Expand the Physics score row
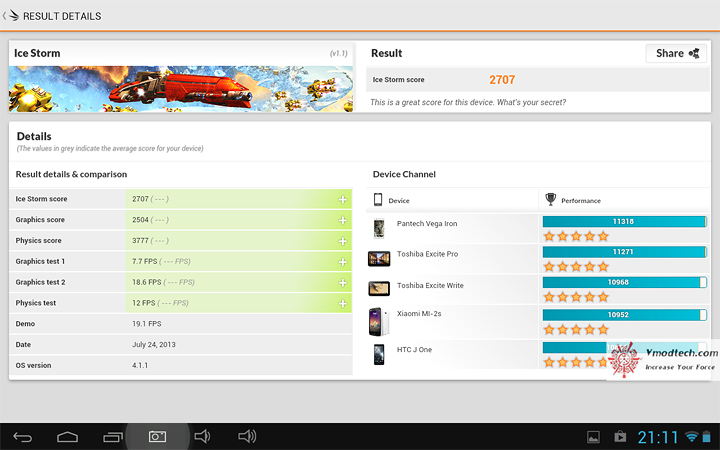The image size is (720, 450). [343, 241]
